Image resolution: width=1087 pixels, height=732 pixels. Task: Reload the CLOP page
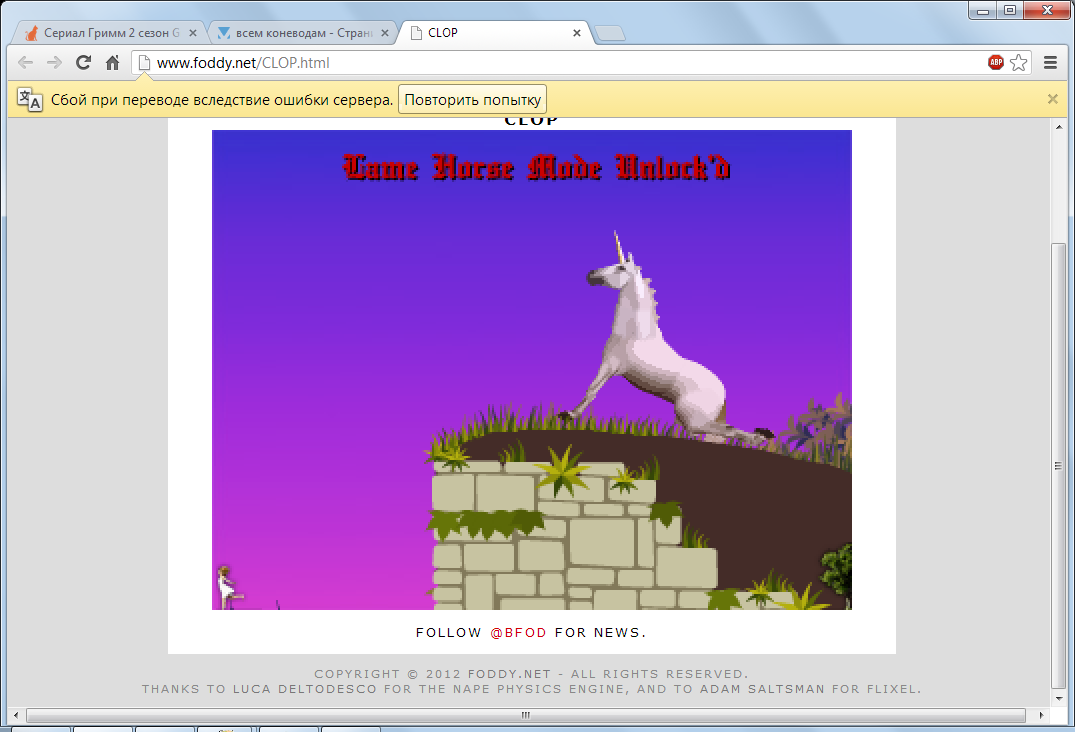pos(83,62)
